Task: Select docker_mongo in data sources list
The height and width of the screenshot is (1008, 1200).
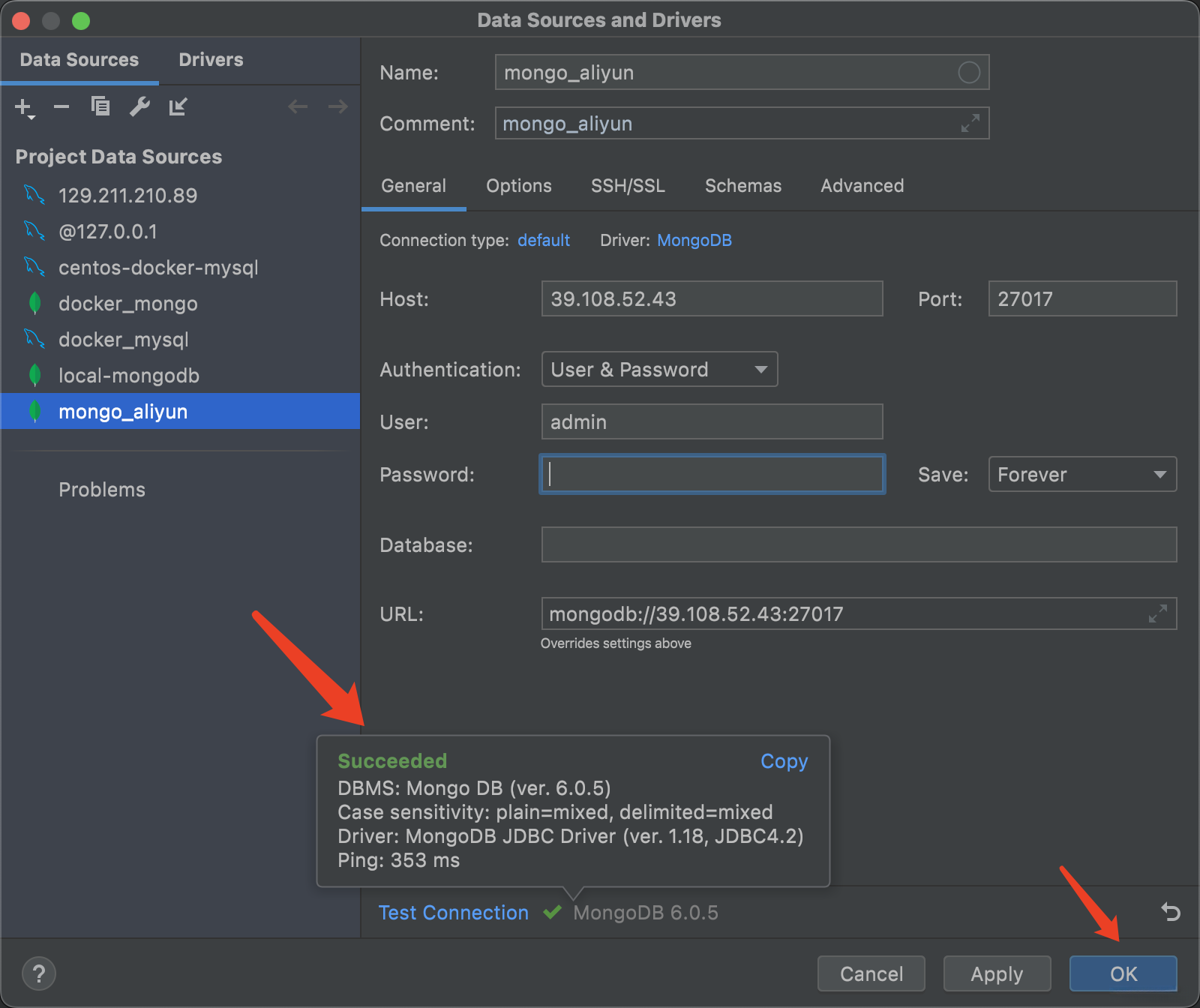Action: tap(128, 304)
